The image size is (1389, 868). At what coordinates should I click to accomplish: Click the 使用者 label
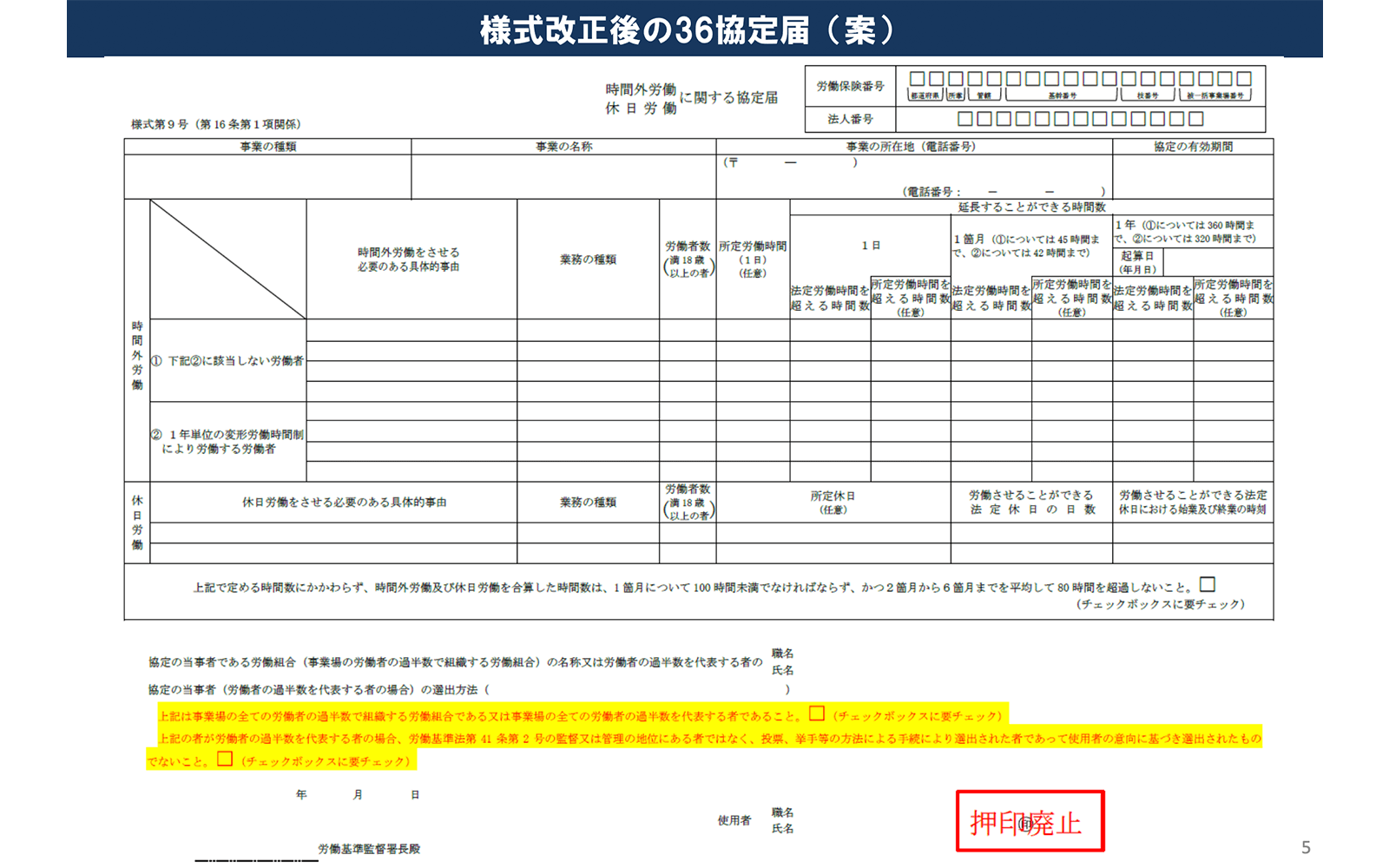734,820
